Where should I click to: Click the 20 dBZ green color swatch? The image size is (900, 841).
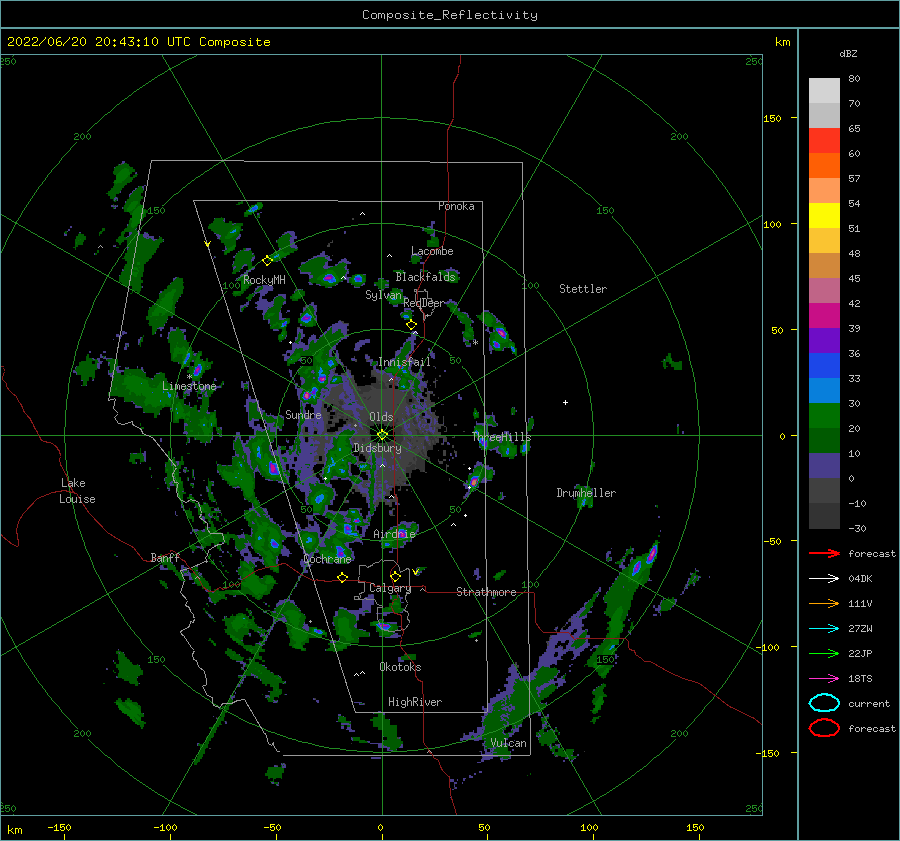click(x=824, y=415)
